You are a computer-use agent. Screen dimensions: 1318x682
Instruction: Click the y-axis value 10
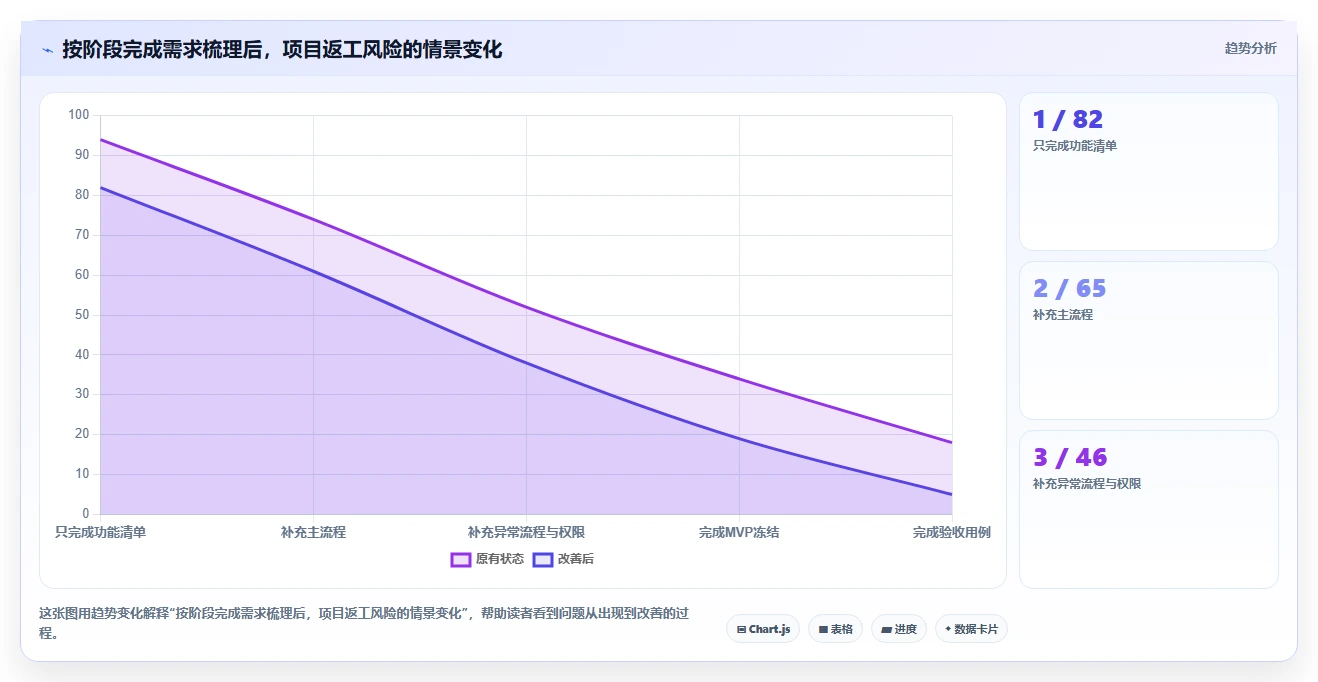coord(82,474)
